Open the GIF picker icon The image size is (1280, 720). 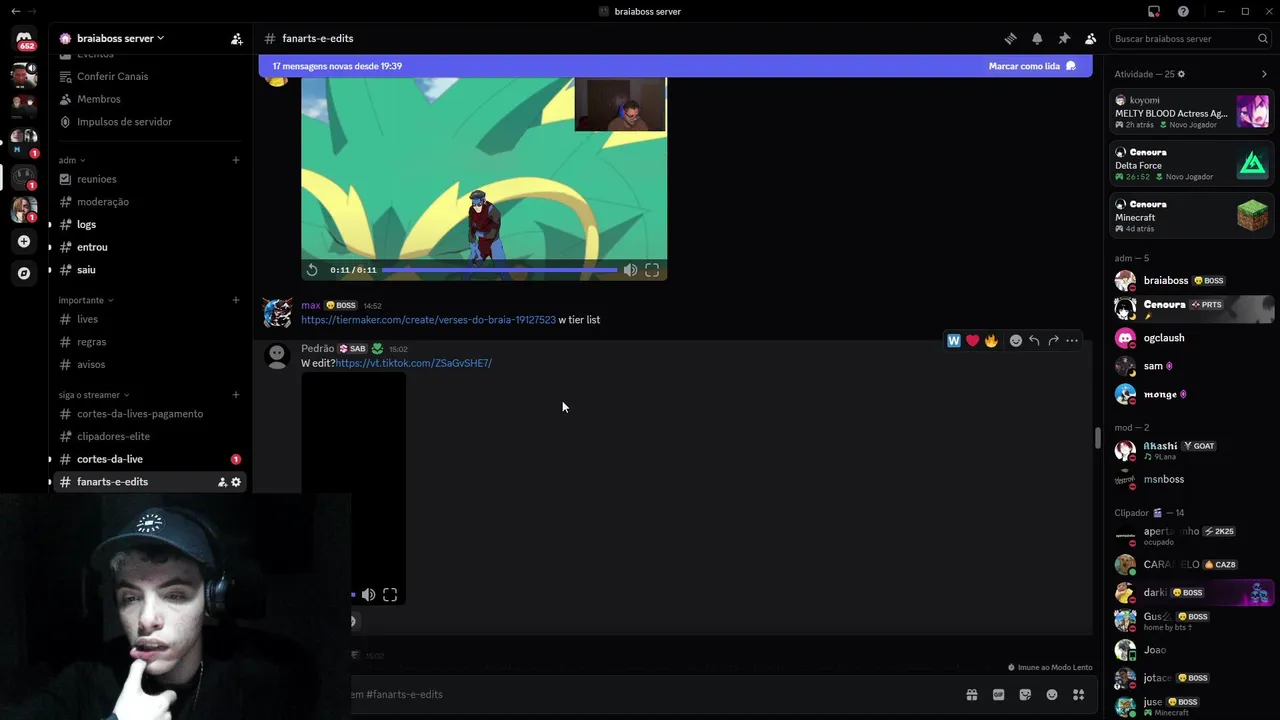(998, 695)
